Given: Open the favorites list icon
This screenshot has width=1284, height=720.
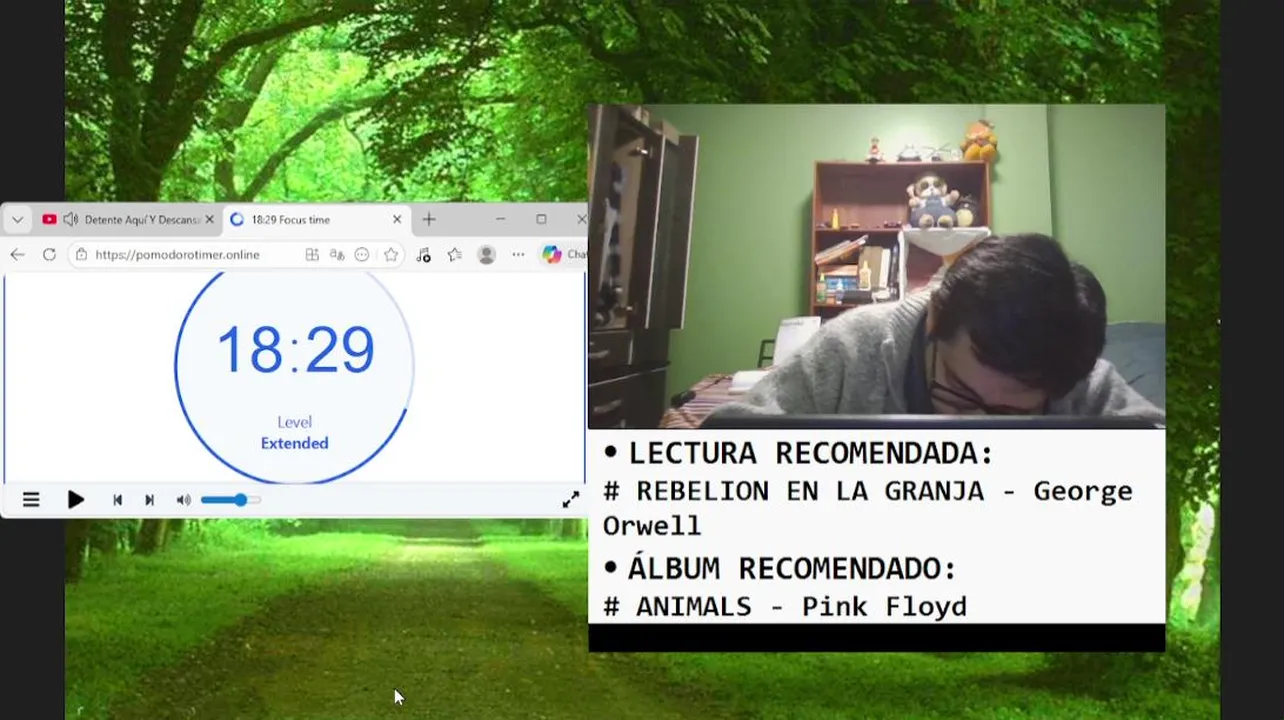Looking at the screenshot, I should coord(455,255).
